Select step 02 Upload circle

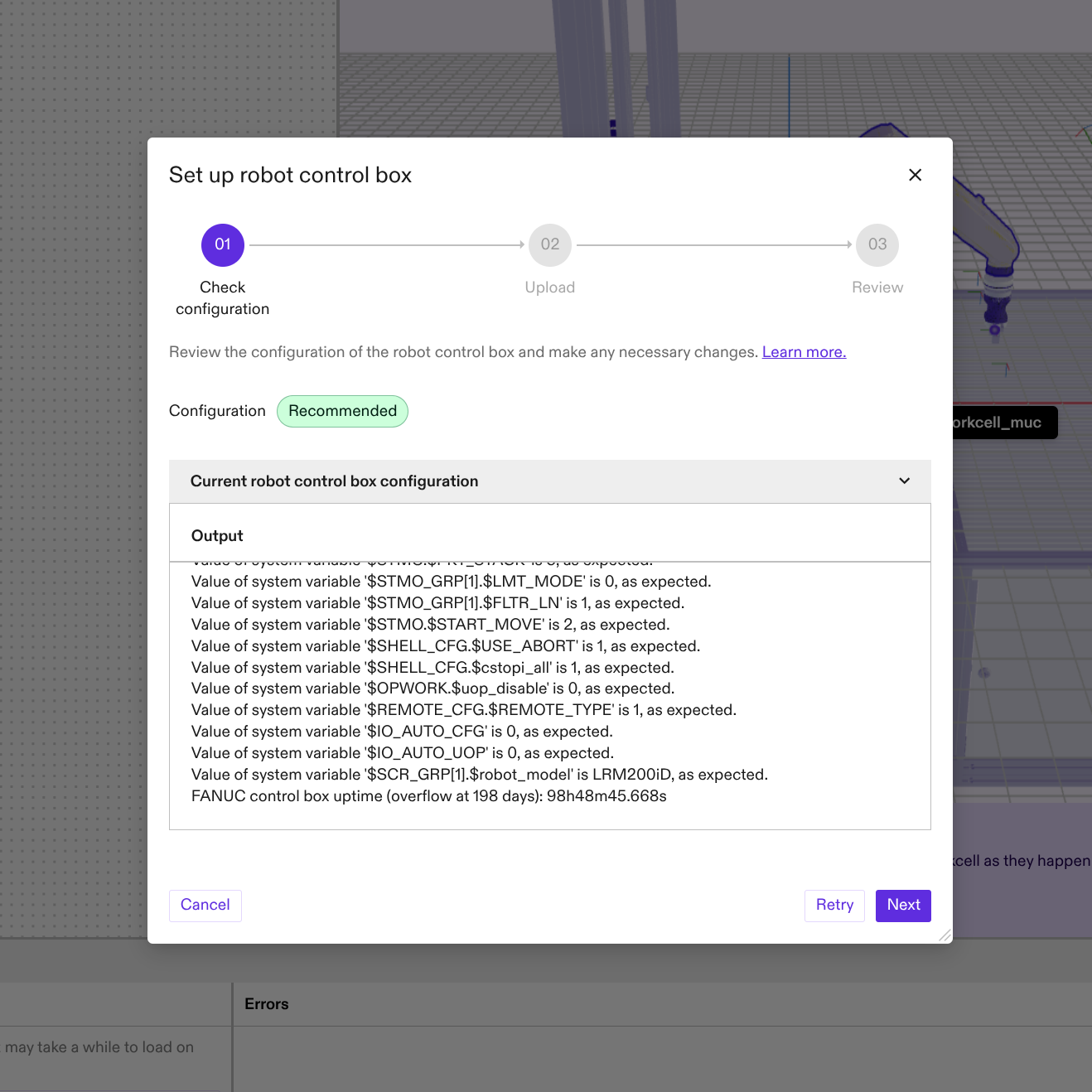pos(549,244)
